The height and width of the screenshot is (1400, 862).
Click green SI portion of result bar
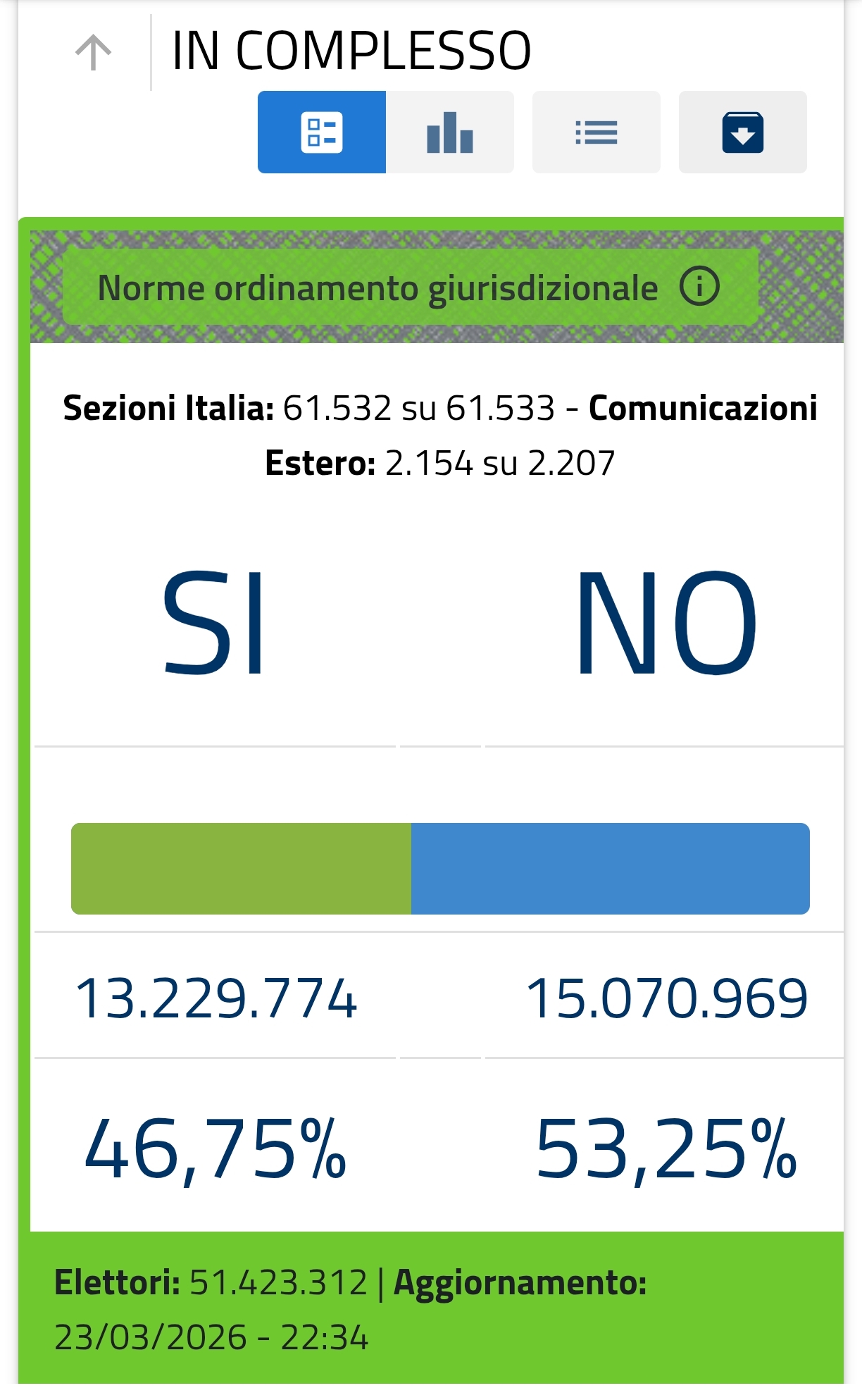tap(241, 868)
